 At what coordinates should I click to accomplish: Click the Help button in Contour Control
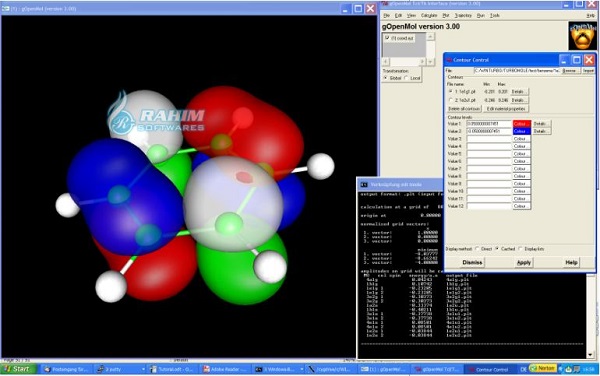click(x=571, y=262)
